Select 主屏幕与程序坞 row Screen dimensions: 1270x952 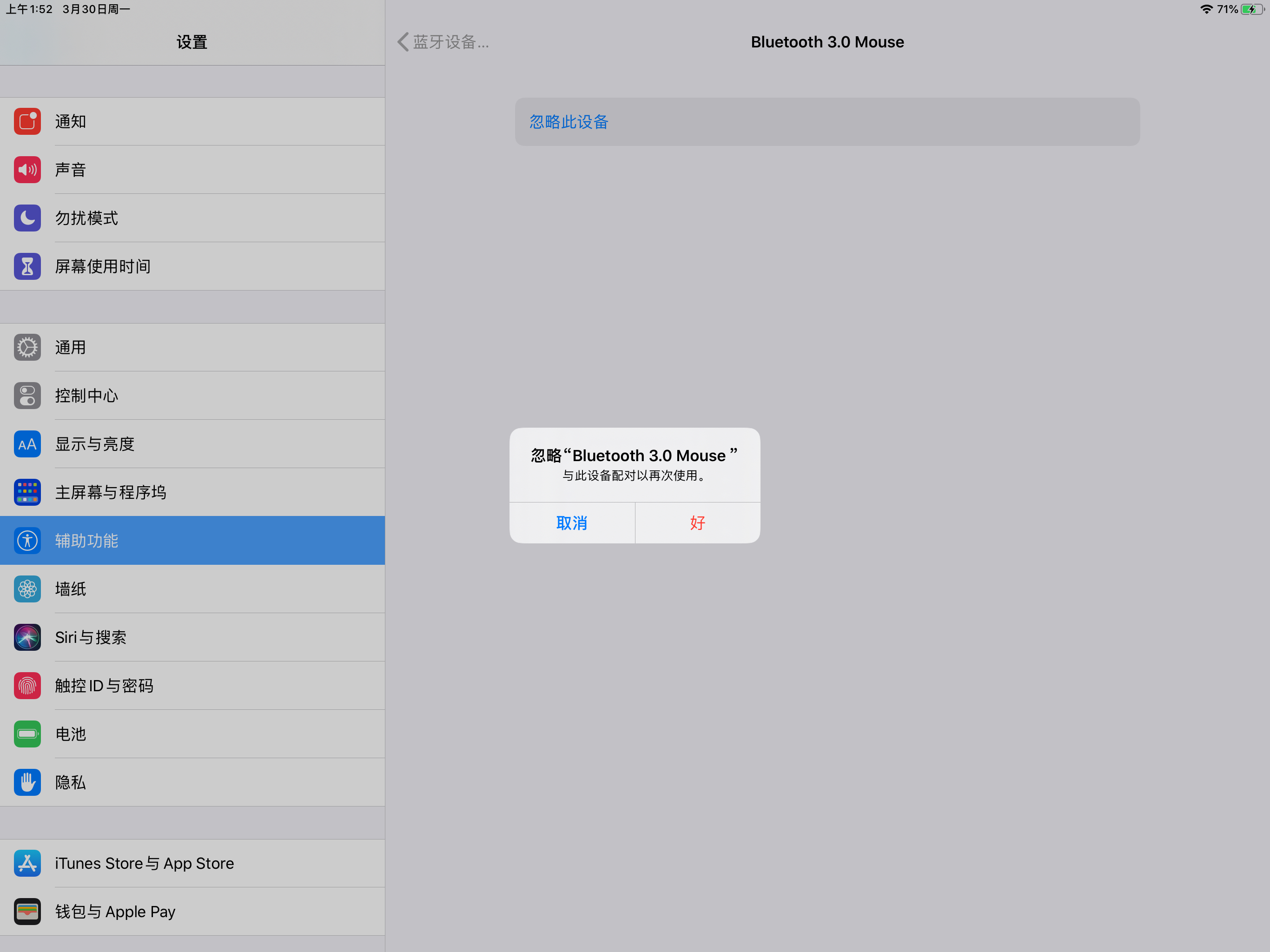click(192, 492)
